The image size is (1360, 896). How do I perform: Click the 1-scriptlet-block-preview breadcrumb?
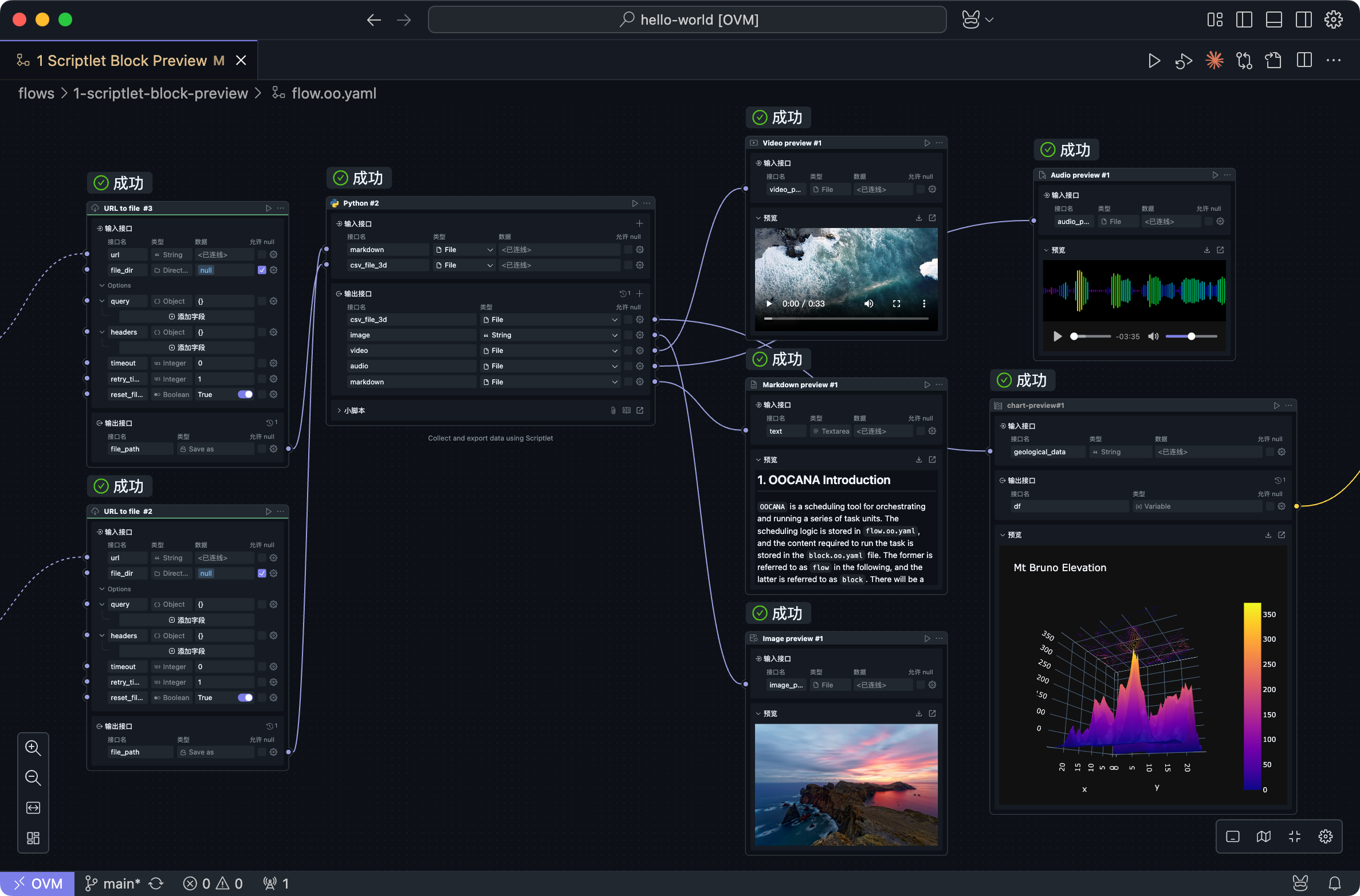click(160, 93)
